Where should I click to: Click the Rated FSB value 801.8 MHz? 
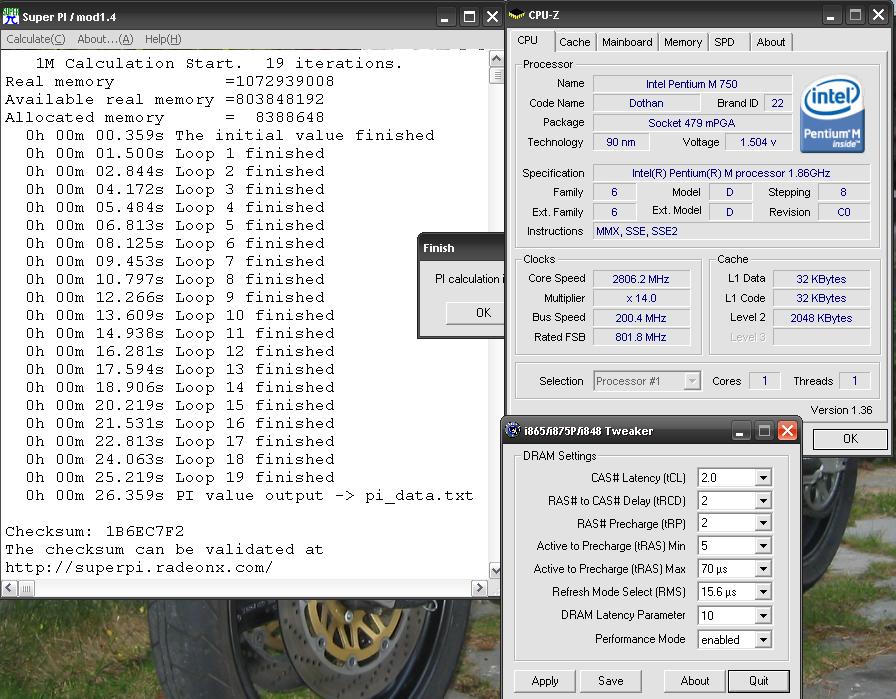point(641,337)
